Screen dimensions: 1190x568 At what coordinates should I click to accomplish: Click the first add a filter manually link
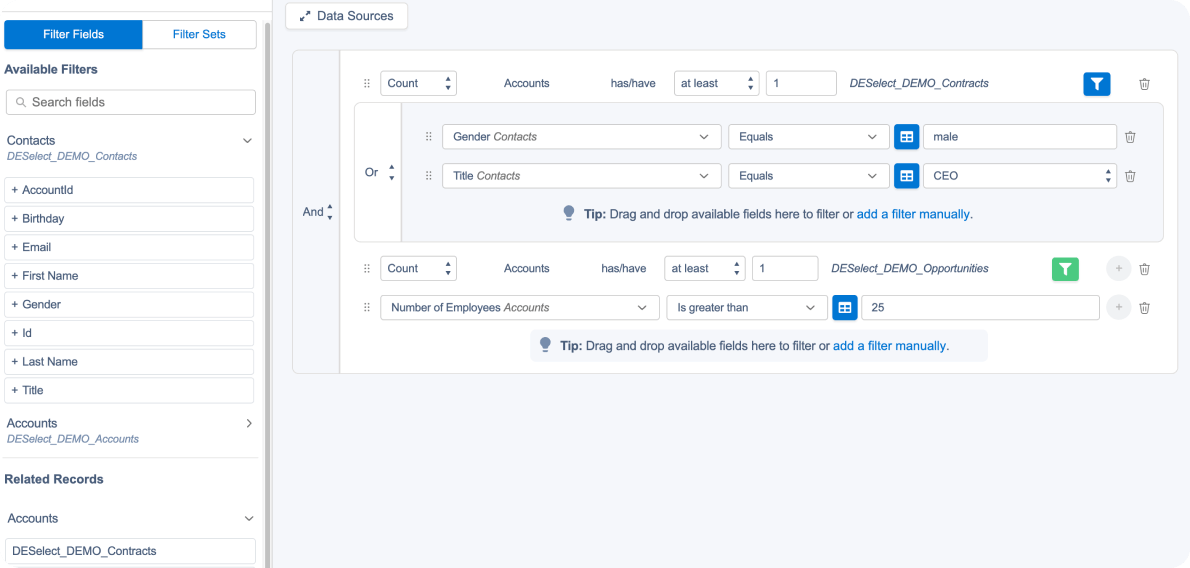pos(914,214)
